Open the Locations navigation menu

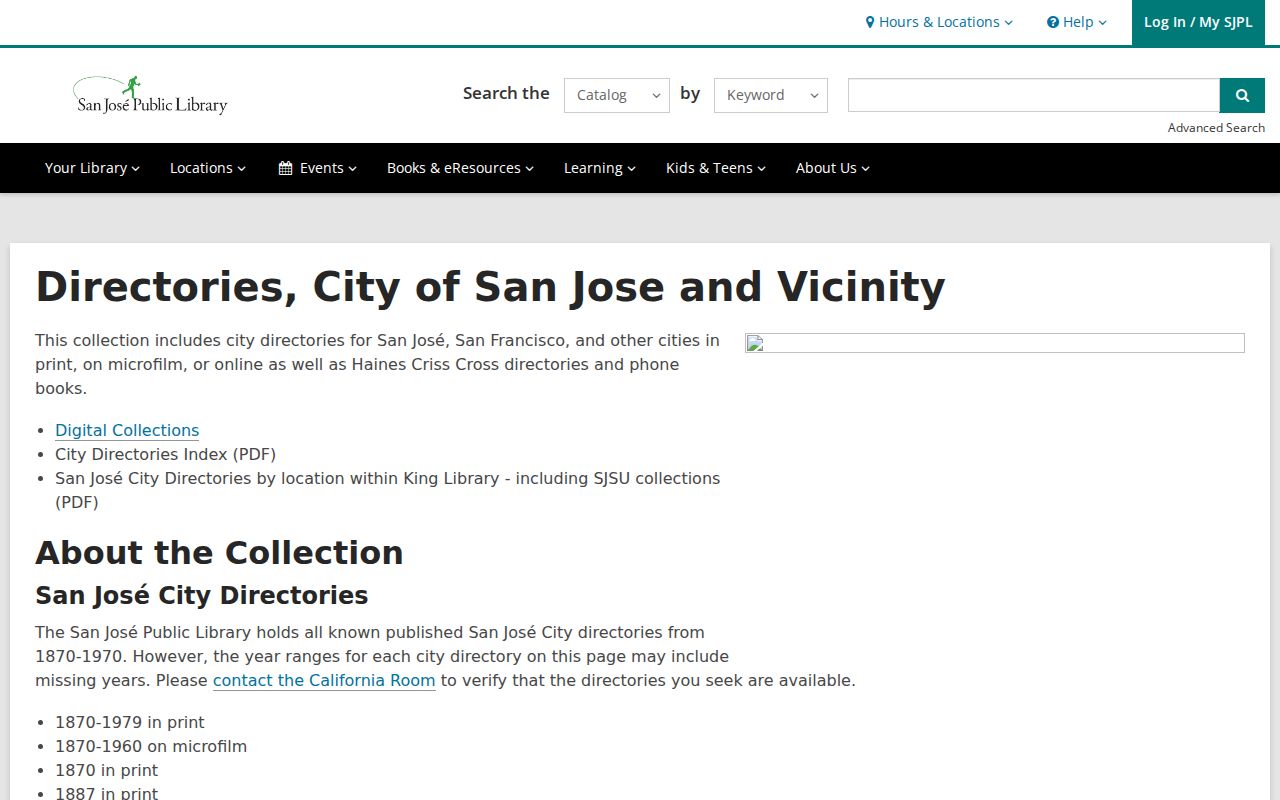pos(208,168)
